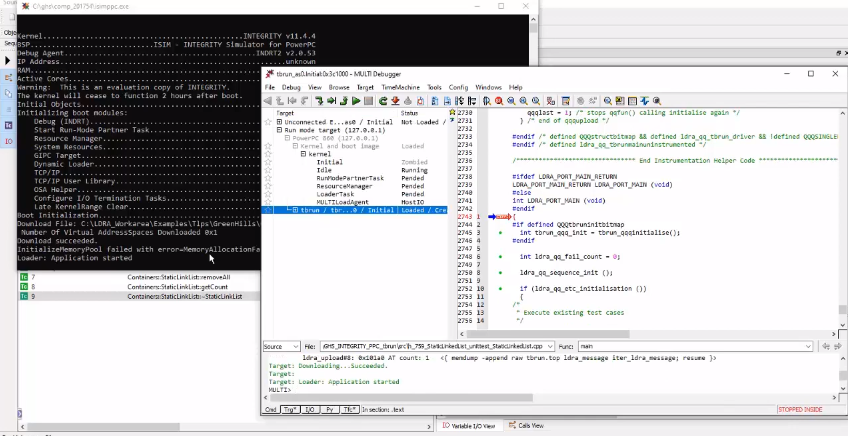Collapse the Run mode target (127.0.0.1) node
The height and width of the screenshot is (436, 848).
[x=280, y=130]
